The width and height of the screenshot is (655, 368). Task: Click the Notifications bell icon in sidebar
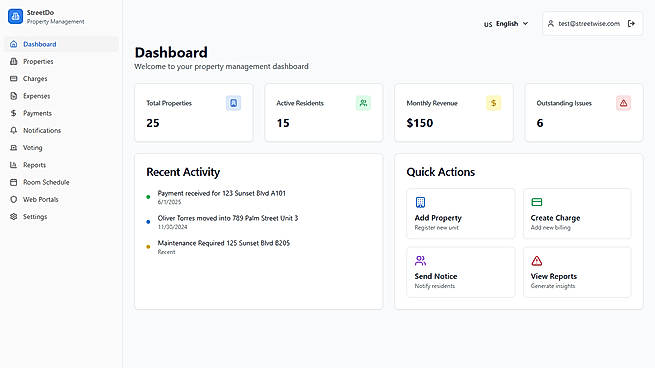point(14,130)
